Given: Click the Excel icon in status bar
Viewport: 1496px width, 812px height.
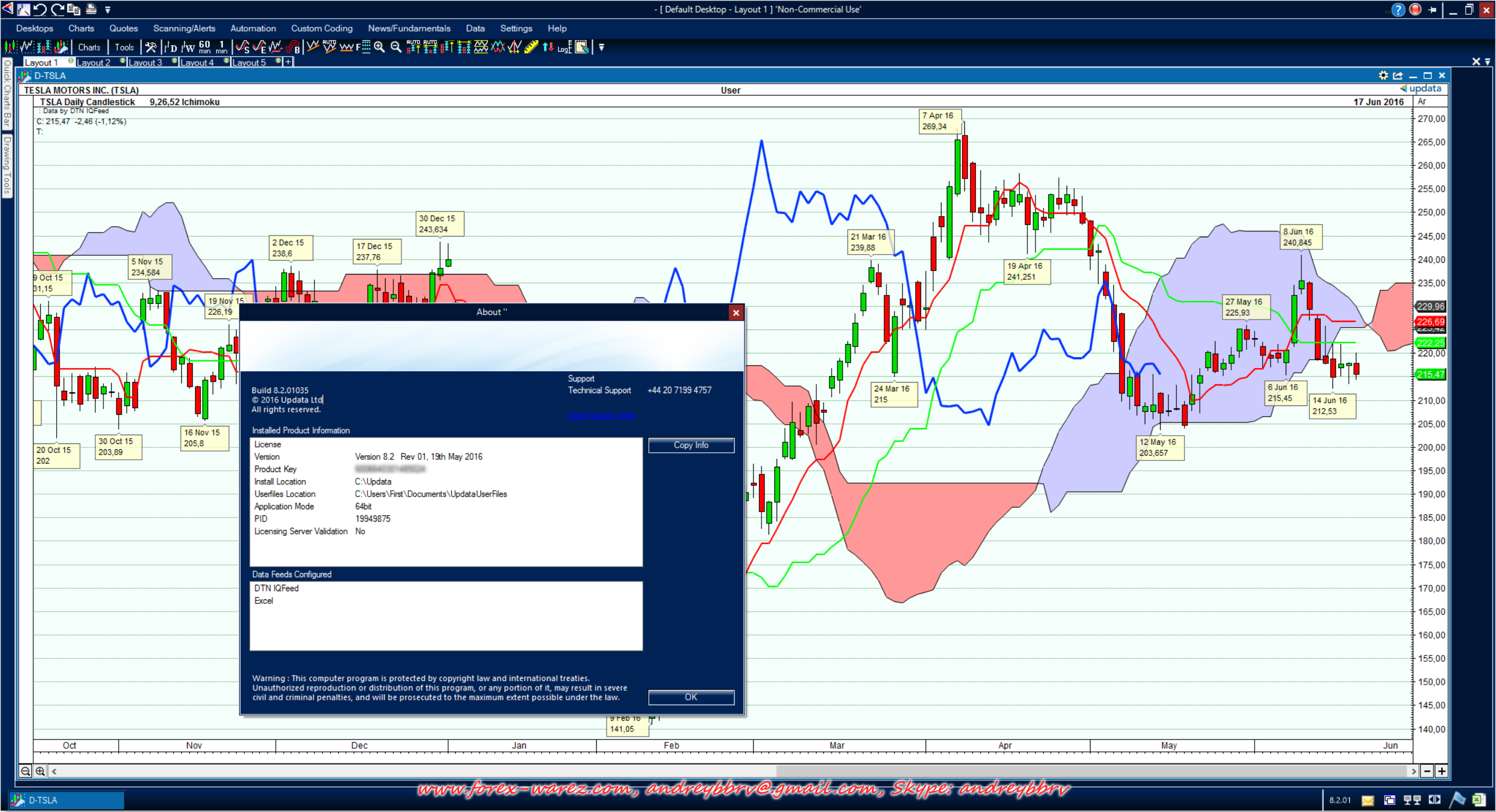Looking at the screenshot, I should coord(1479,800).
